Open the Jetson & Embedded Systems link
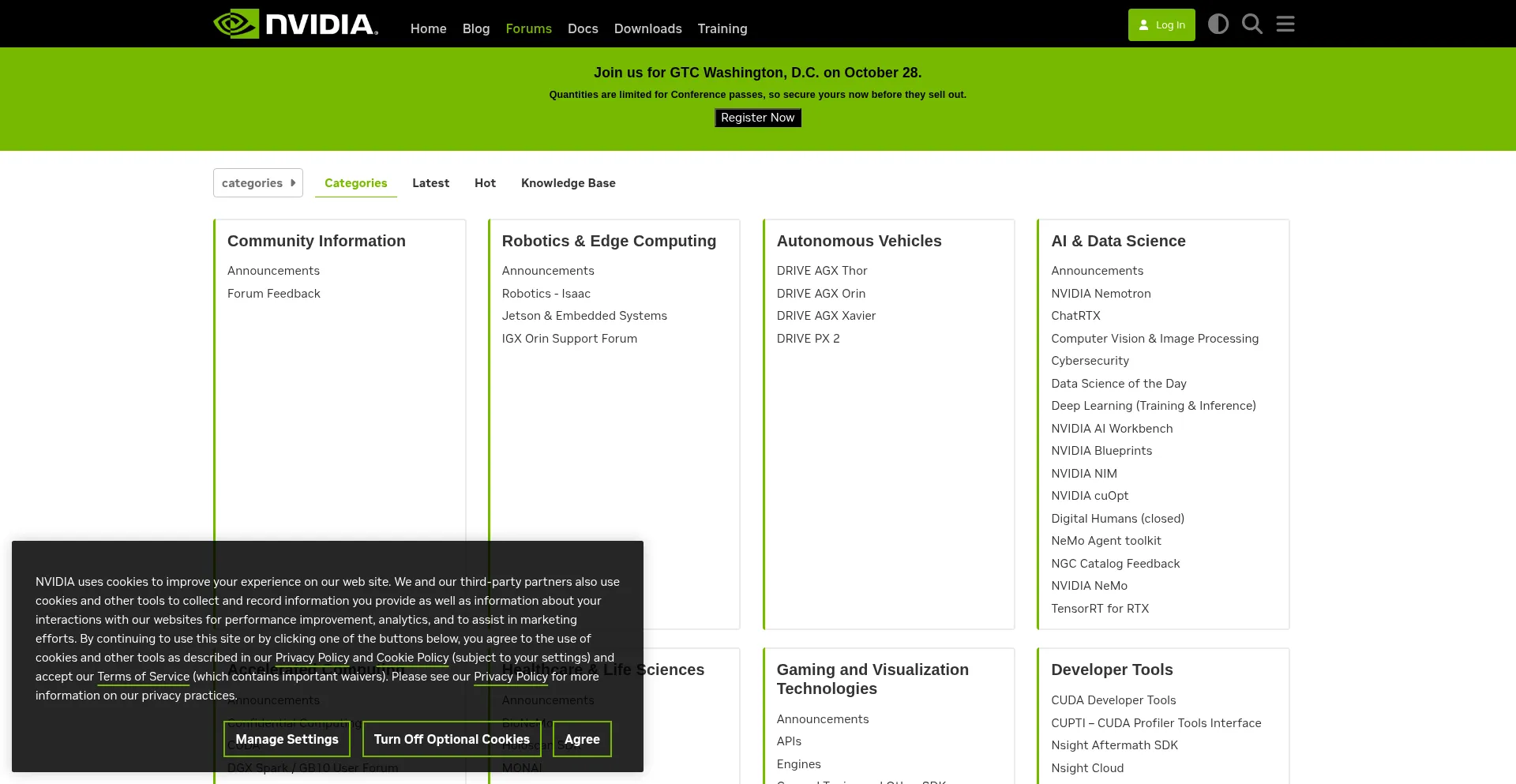This screenshot has width=1516, height=784. pyautogui.click(x=584, y=316)
